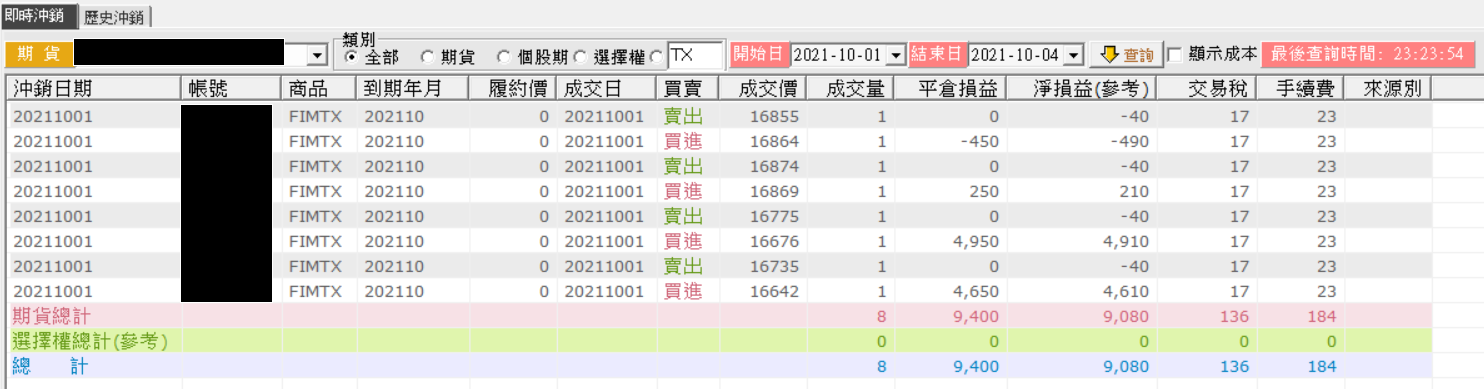Select the row with 成交價 16676
The width and height of the screenshot is (1484, 389).
click(720, 241)
